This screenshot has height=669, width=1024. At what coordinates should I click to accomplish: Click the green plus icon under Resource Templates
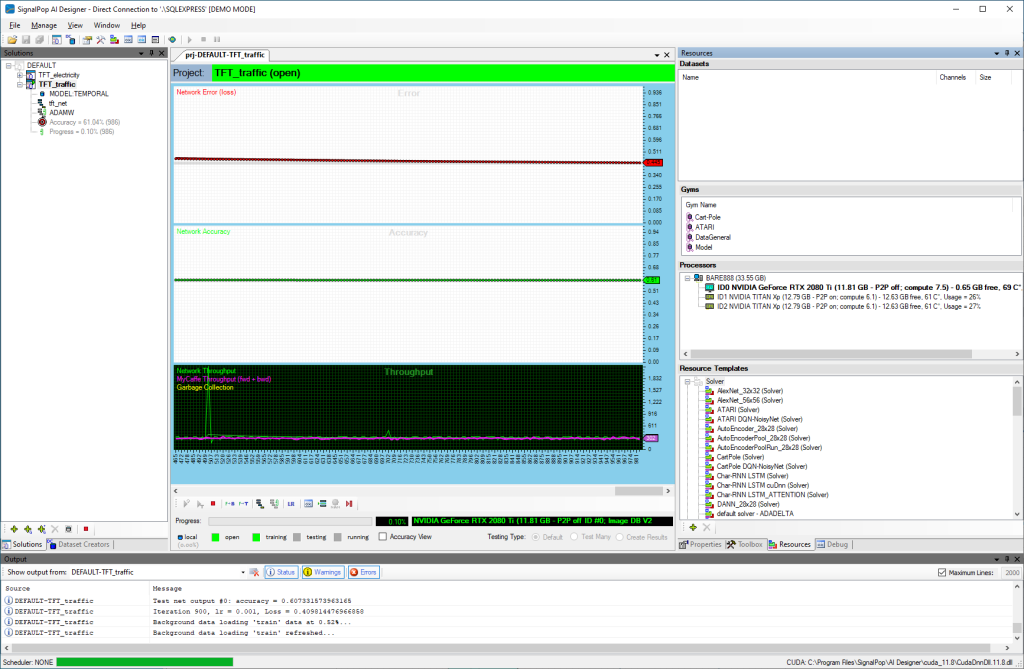point(692,527)
